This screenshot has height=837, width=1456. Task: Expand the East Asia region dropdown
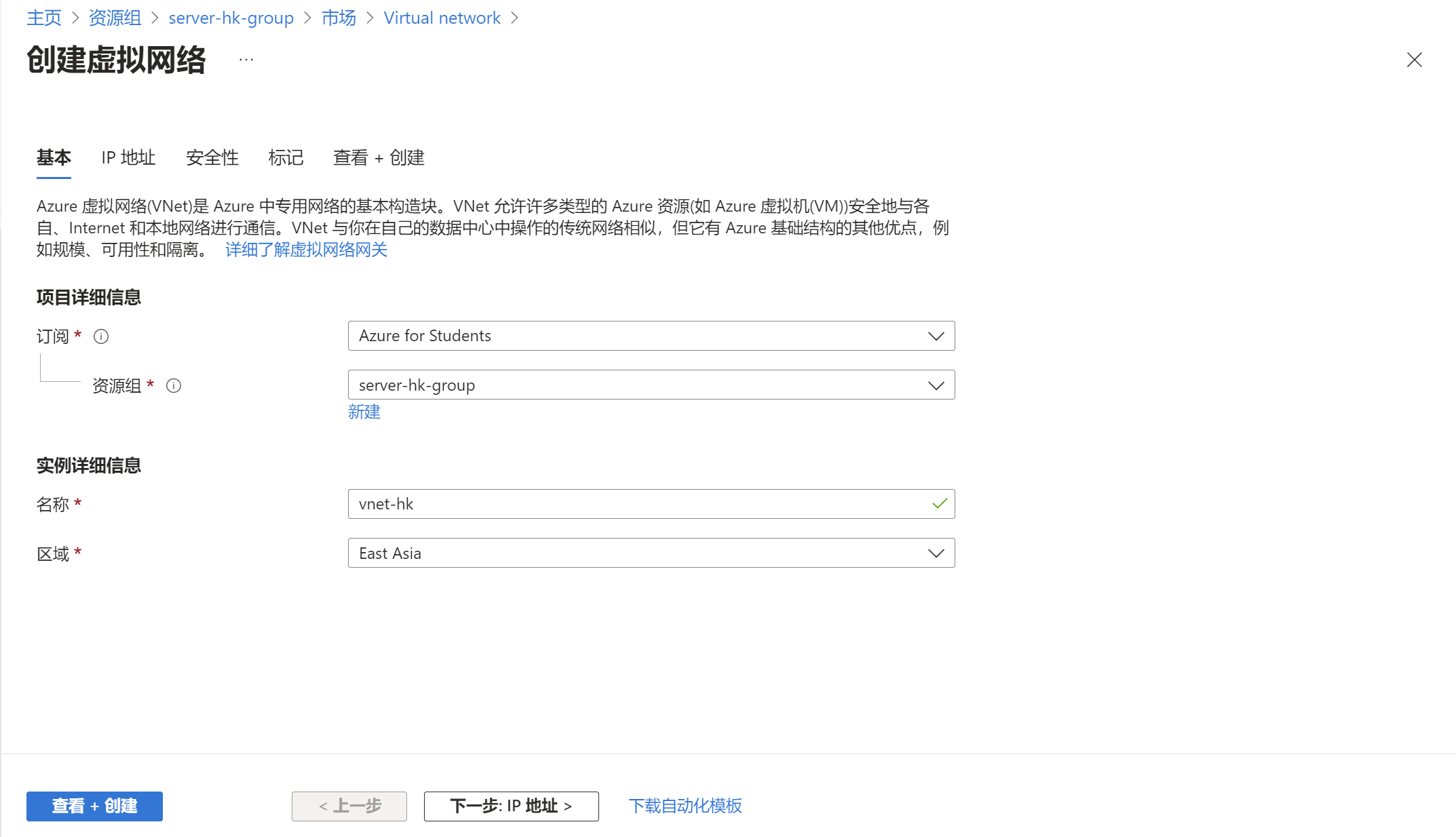[x=651, y=553]
